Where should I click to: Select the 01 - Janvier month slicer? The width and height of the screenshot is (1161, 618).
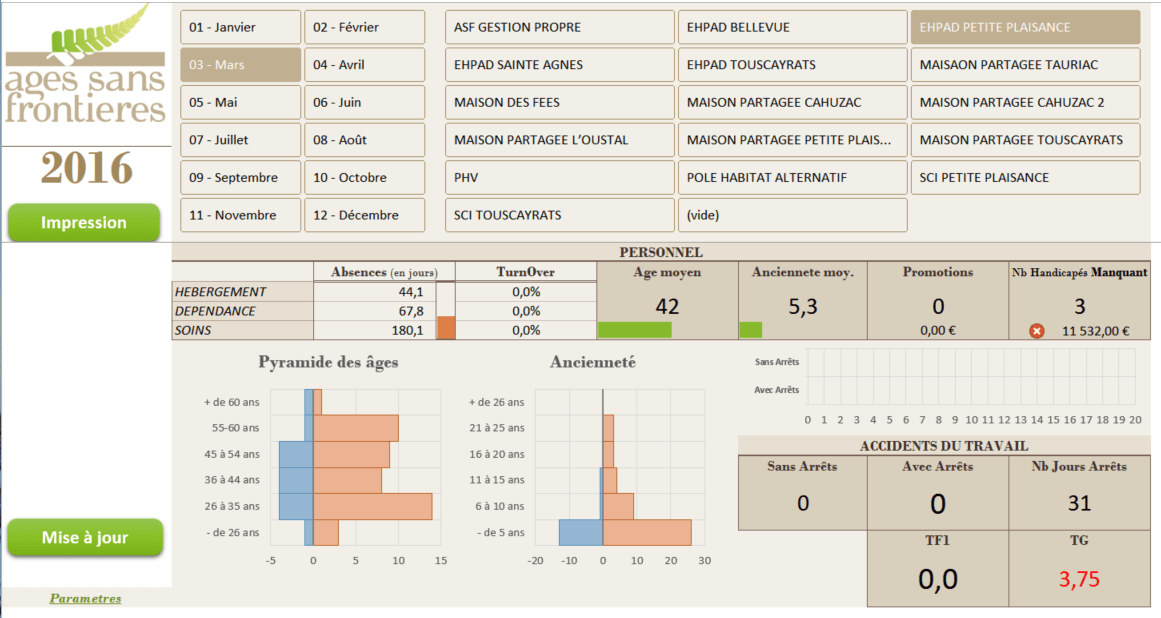click(x=240, y=28)
